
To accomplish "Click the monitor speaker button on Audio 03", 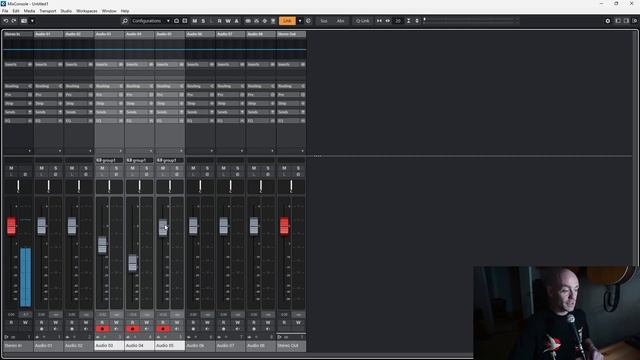I will [x=116, y=329].
